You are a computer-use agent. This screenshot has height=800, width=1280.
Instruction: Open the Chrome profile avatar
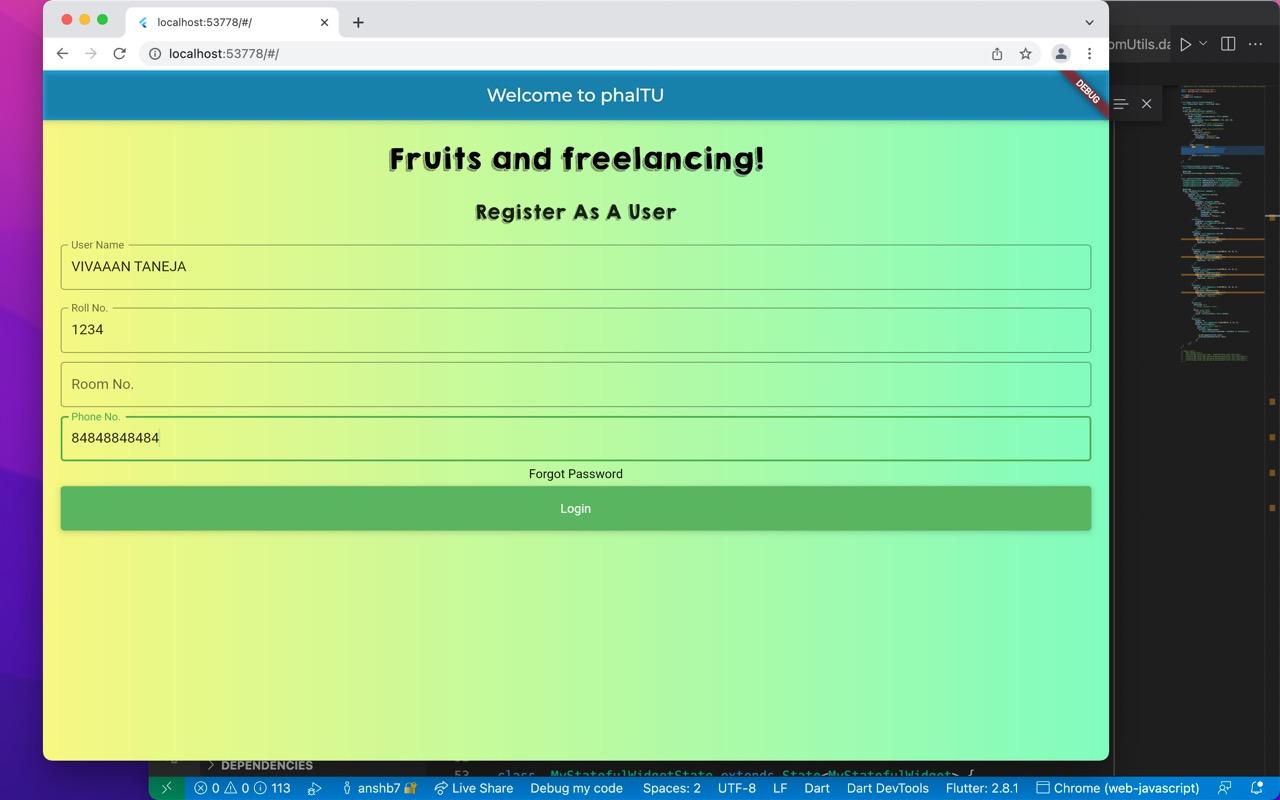[x=1061, y=54]
